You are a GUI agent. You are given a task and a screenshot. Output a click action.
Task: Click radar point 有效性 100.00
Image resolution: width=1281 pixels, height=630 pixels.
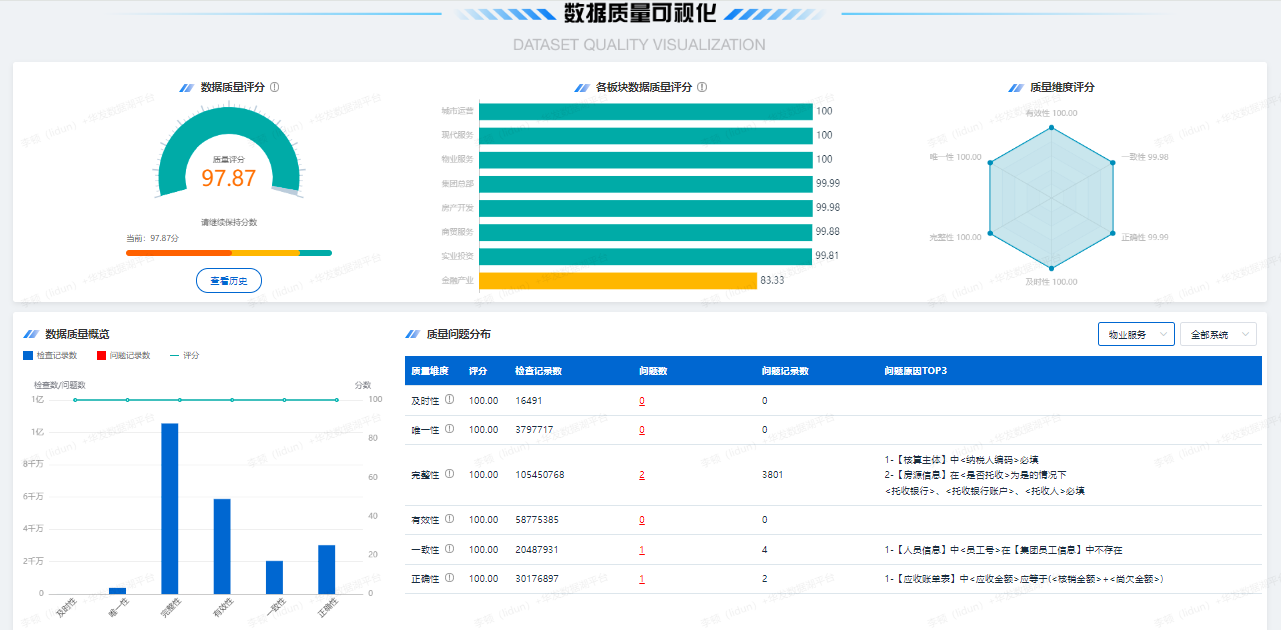[1051, 127]
